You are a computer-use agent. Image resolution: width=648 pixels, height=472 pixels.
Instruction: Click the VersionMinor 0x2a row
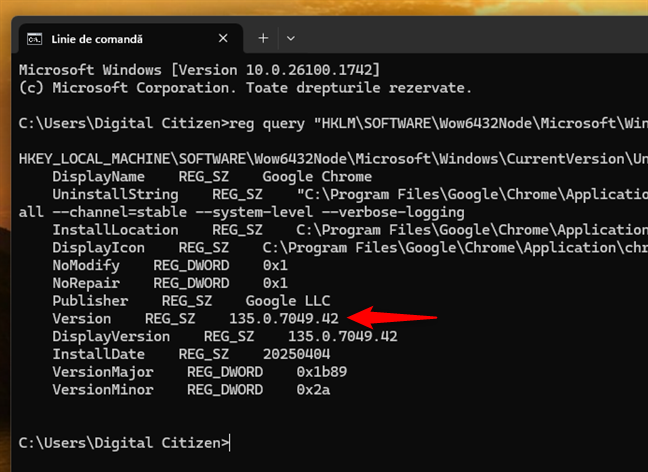[x=191, y=390]
